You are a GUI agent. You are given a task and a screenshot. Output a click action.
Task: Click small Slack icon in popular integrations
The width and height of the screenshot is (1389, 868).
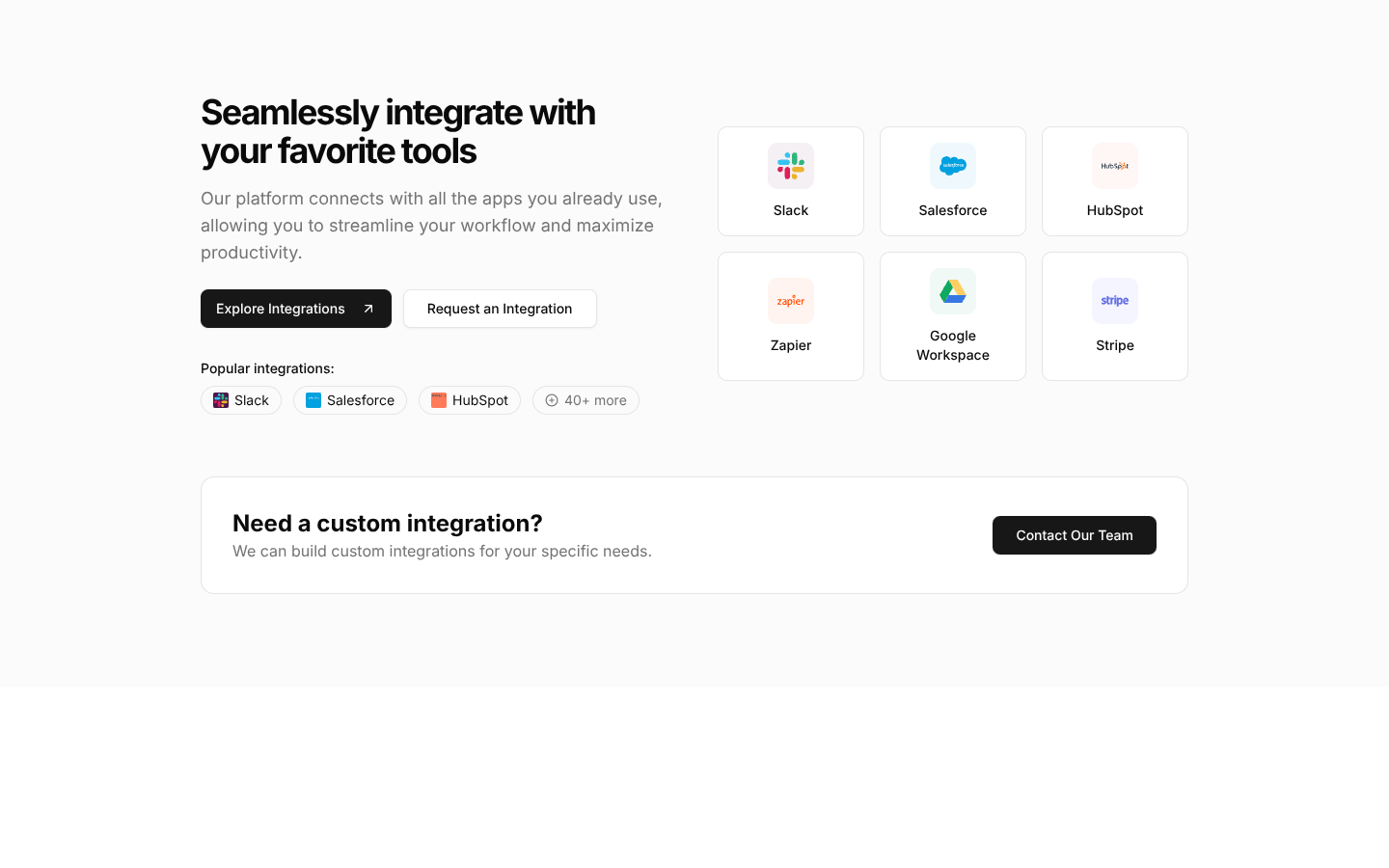(221, 400)
